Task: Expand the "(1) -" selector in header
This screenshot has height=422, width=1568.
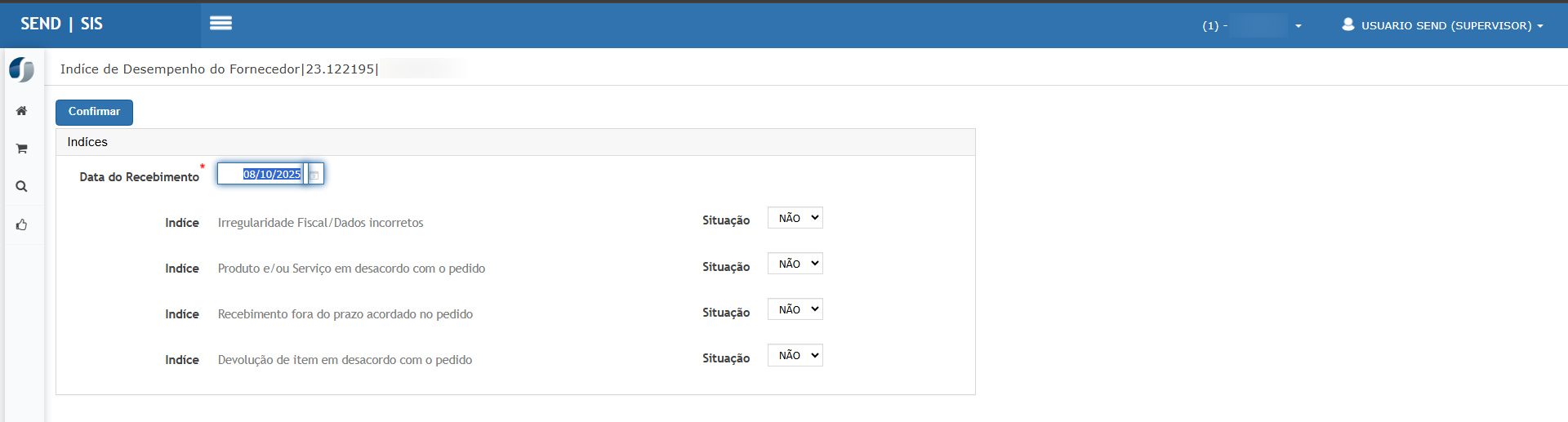Action: 1252,25
